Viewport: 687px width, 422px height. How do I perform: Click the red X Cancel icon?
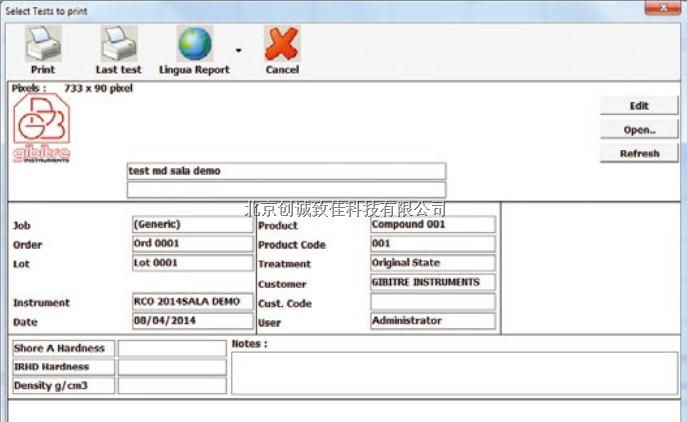(282, 44)
